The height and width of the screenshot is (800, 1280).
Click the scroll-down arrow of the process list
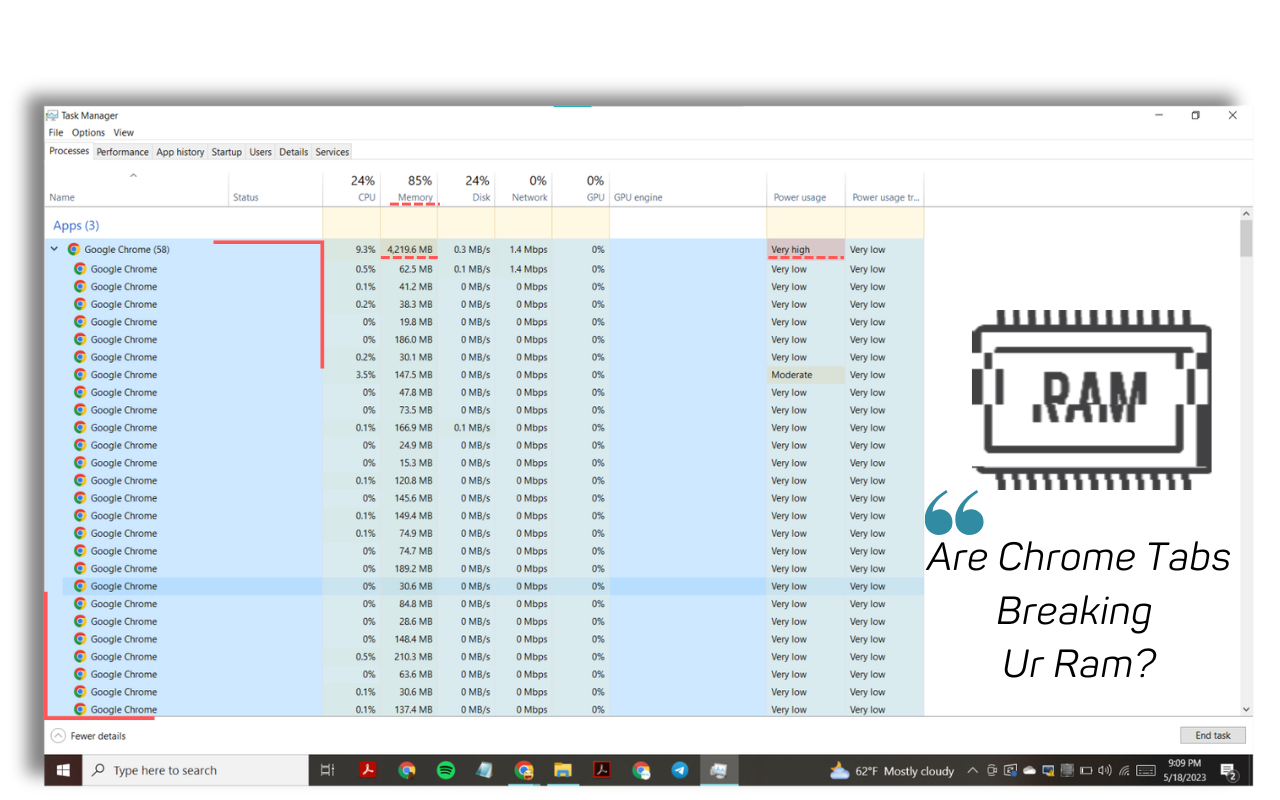(1246, 709)
